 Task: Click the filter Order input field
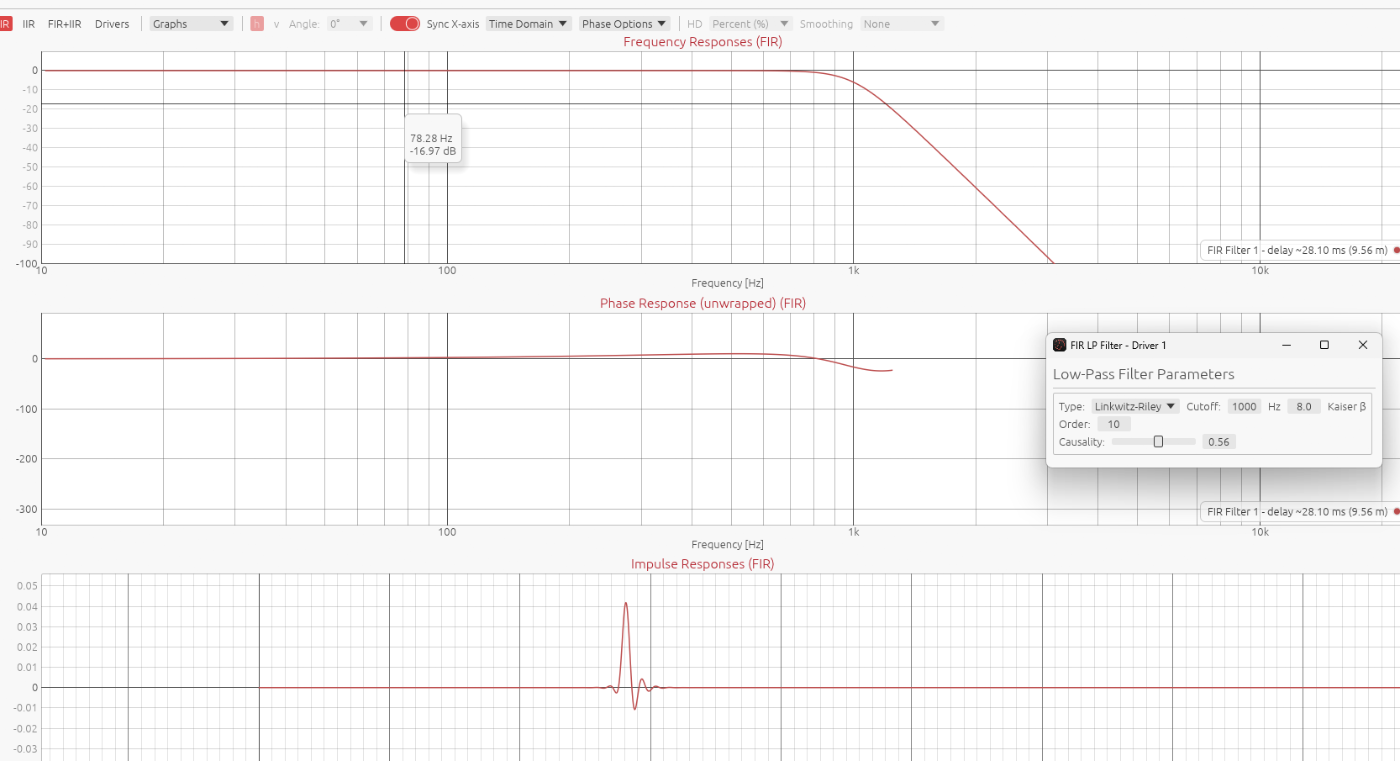click(x=1113, y=424)
